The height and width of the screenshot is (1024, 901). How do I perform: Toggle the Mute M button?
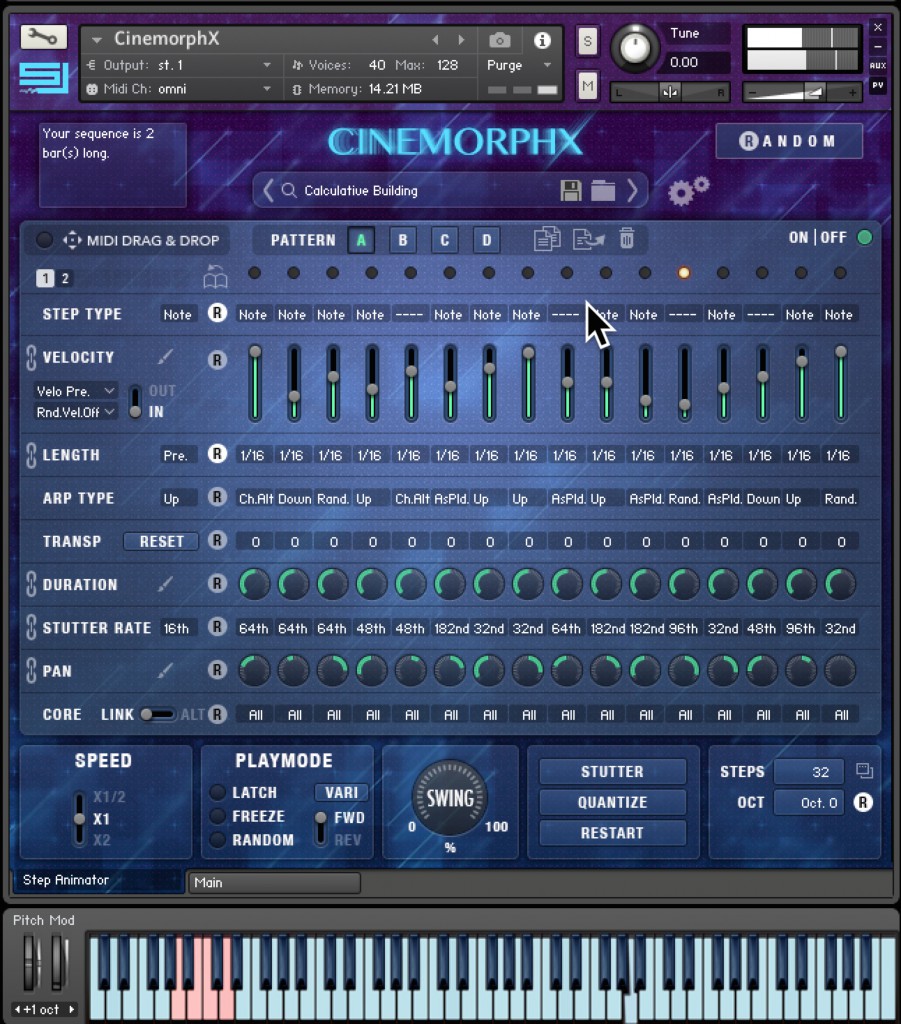coord(587,86)
